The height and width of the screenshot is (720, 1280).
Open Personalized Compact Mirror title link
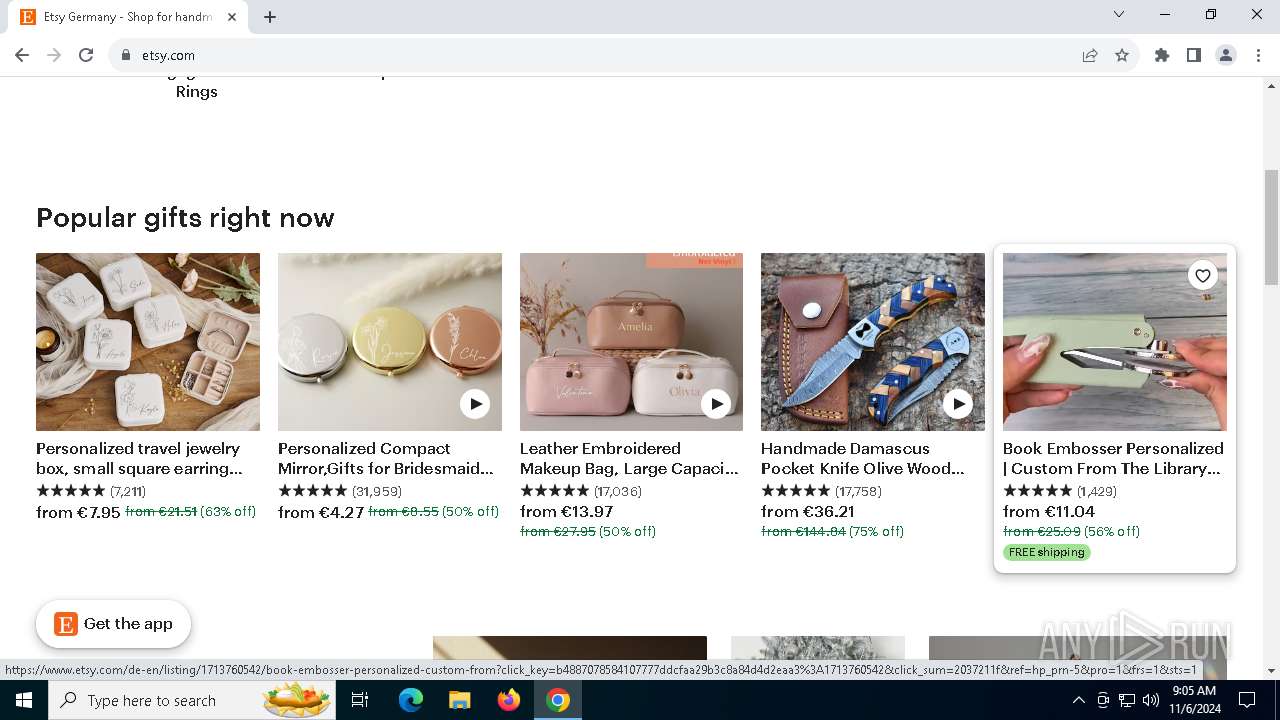pos(385,458)
